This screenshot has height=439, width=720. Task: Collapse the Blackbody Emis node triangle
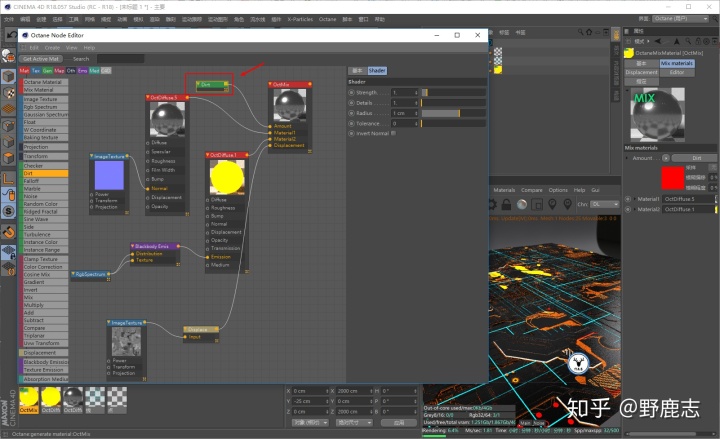coord(133,246)
